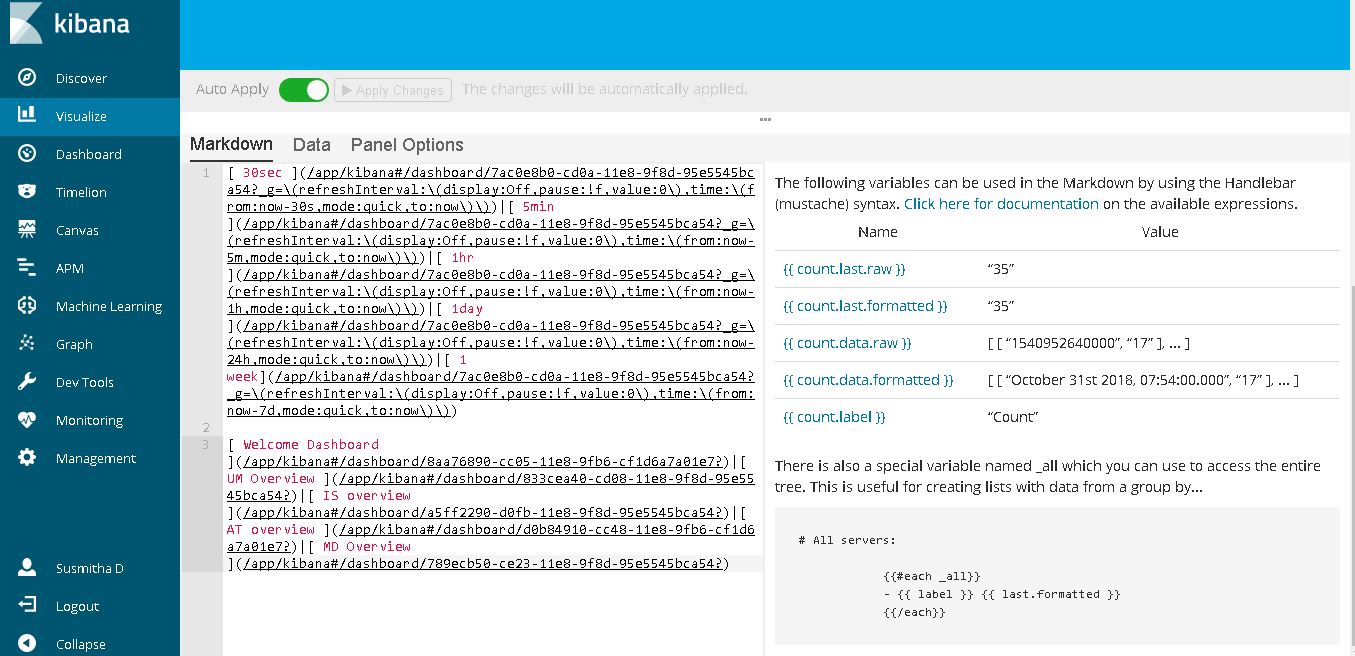
Task: Click the 'UM Overview' text in editor
Action: point(271,478)
